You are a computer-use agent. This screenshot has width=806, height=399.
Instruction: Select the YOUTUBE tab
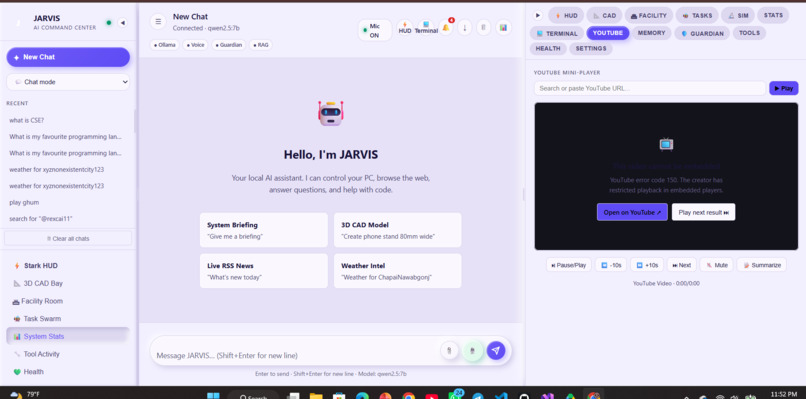coord(608,33)
